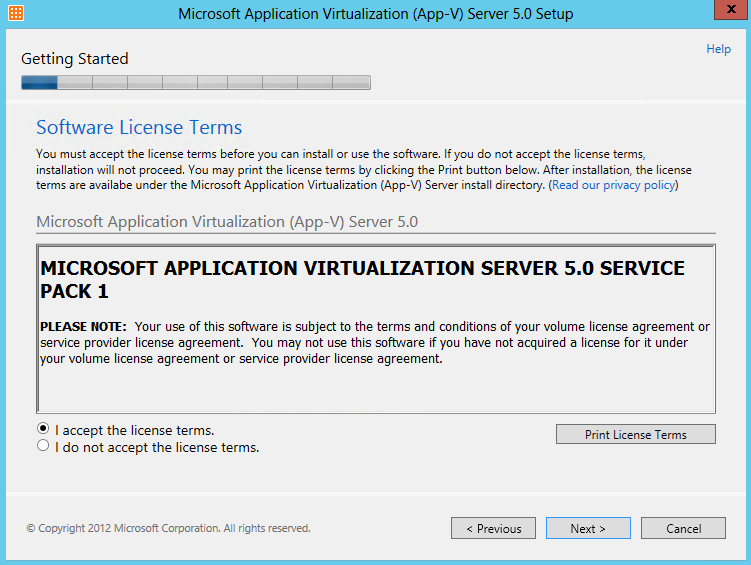751x565 pixels.
Task: Go back with the Previous button
Action: coord(493,528)
